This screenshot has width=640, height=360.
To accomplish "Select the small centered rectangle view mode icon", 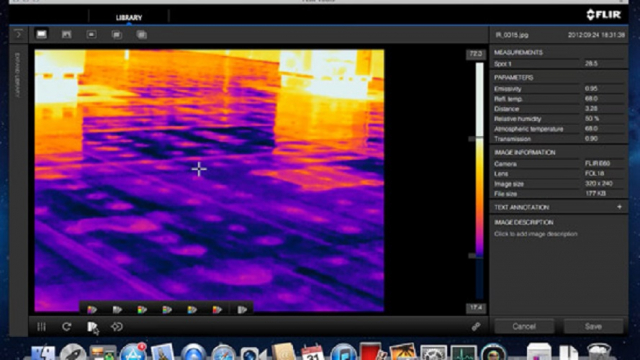I will pos(91,35).
